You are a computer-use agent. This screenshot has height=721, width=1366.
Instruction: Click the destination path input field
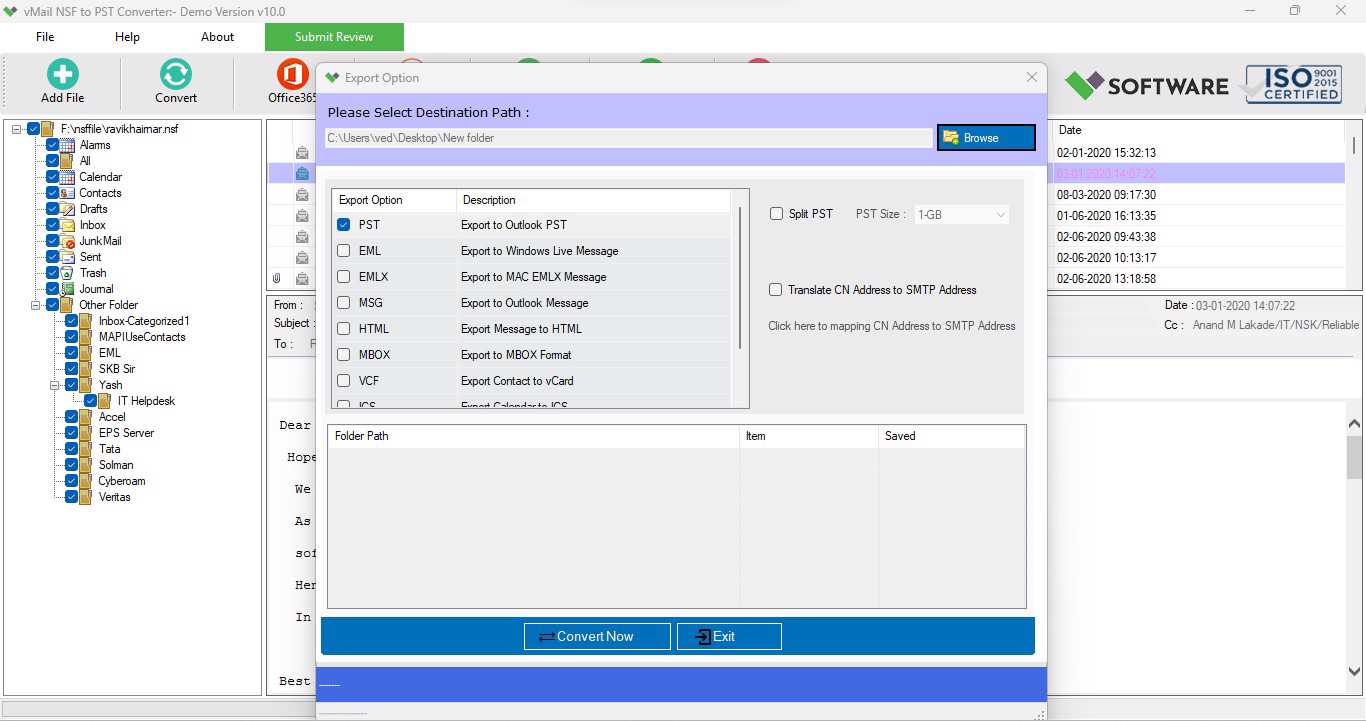(629, 138)
